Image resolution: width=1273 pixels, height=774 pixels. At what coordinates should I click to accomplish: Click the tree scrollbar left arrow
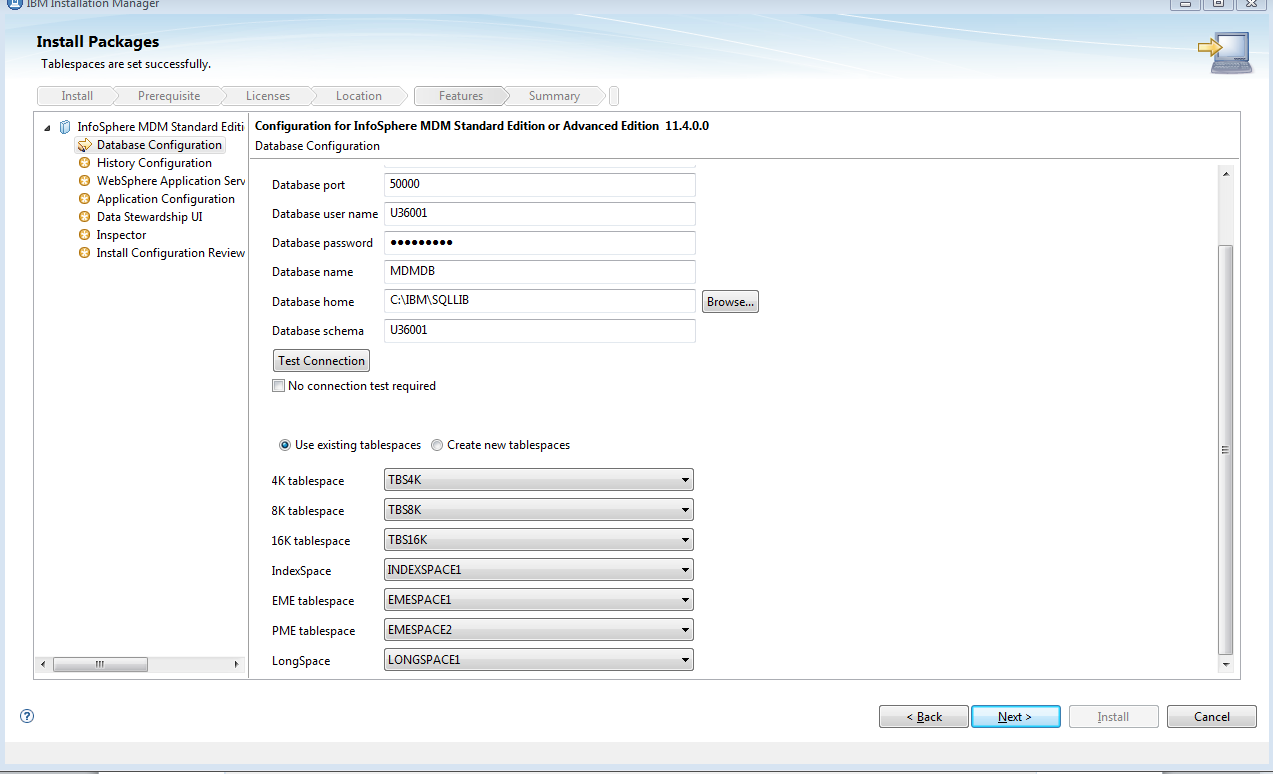pos(43,664)
